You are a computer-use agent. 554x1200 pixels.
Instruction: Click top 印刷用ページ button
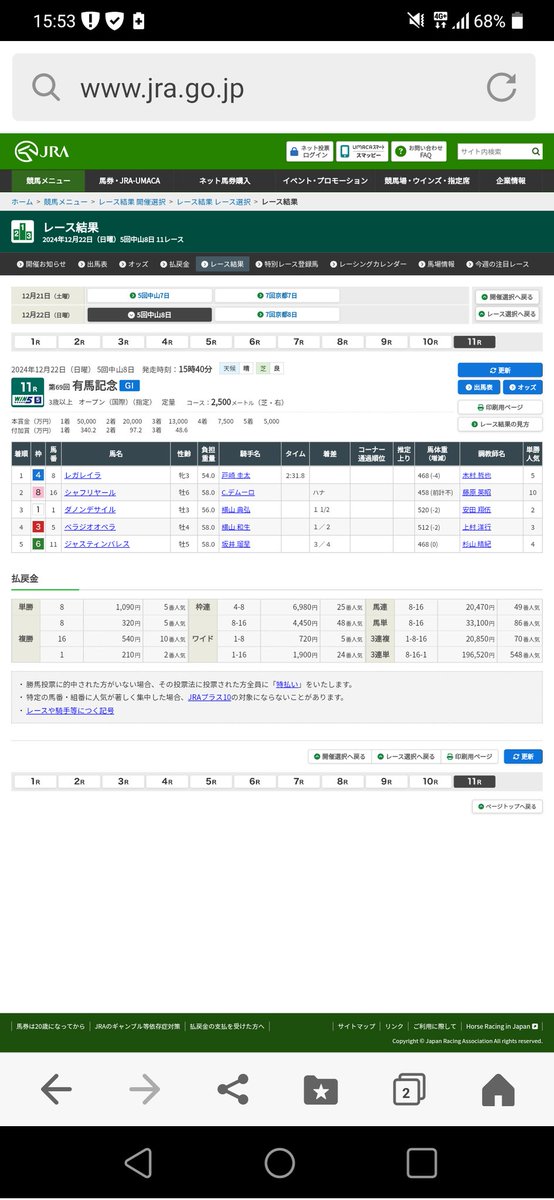pos(500,407)
